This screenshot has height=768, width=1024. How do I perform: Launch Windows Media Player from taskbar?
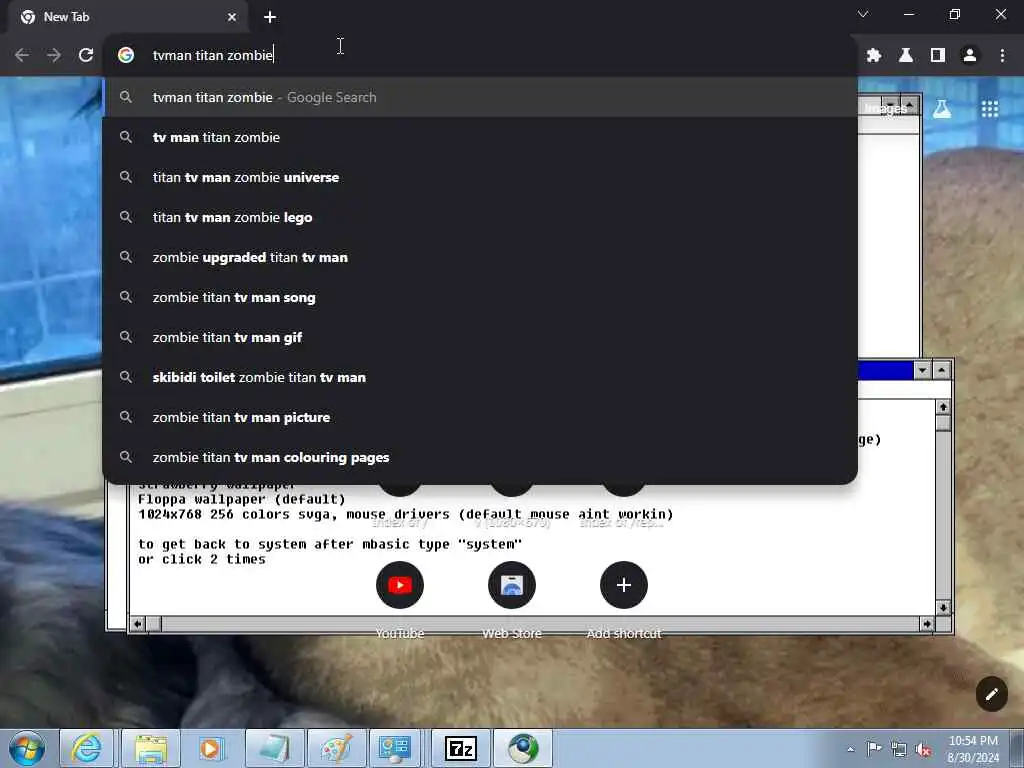click(x=210, y=748)
